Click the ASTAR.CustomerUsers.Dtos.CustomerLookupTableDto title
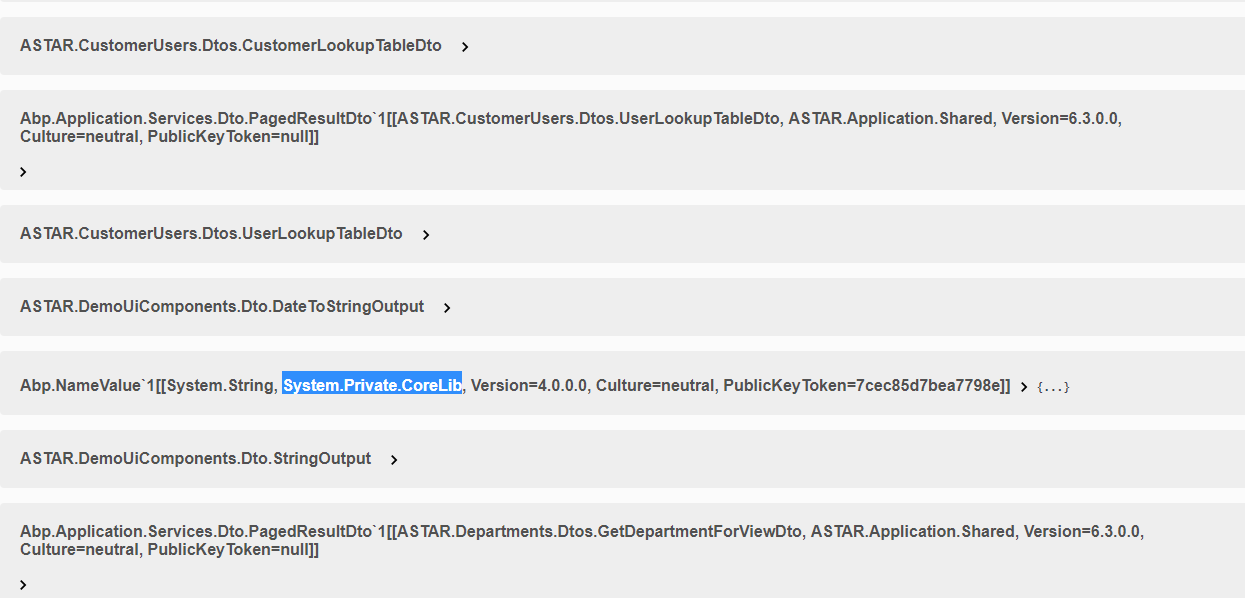Screen dimensions: 1245x598 pos(230,45)
